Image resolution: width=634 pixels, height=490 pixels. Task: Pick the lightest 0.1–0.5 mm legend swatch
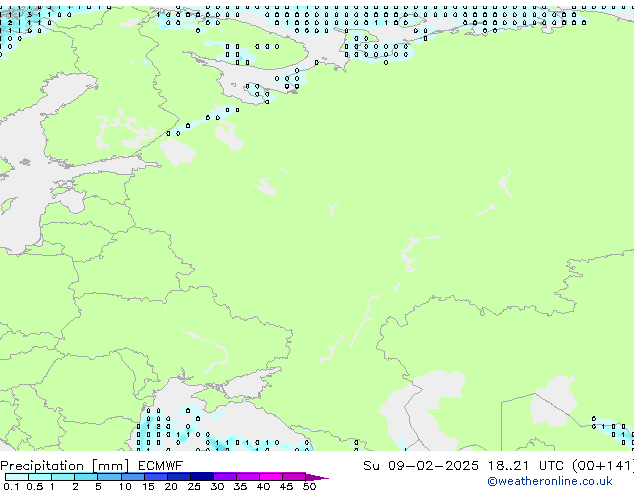point(17,477)
